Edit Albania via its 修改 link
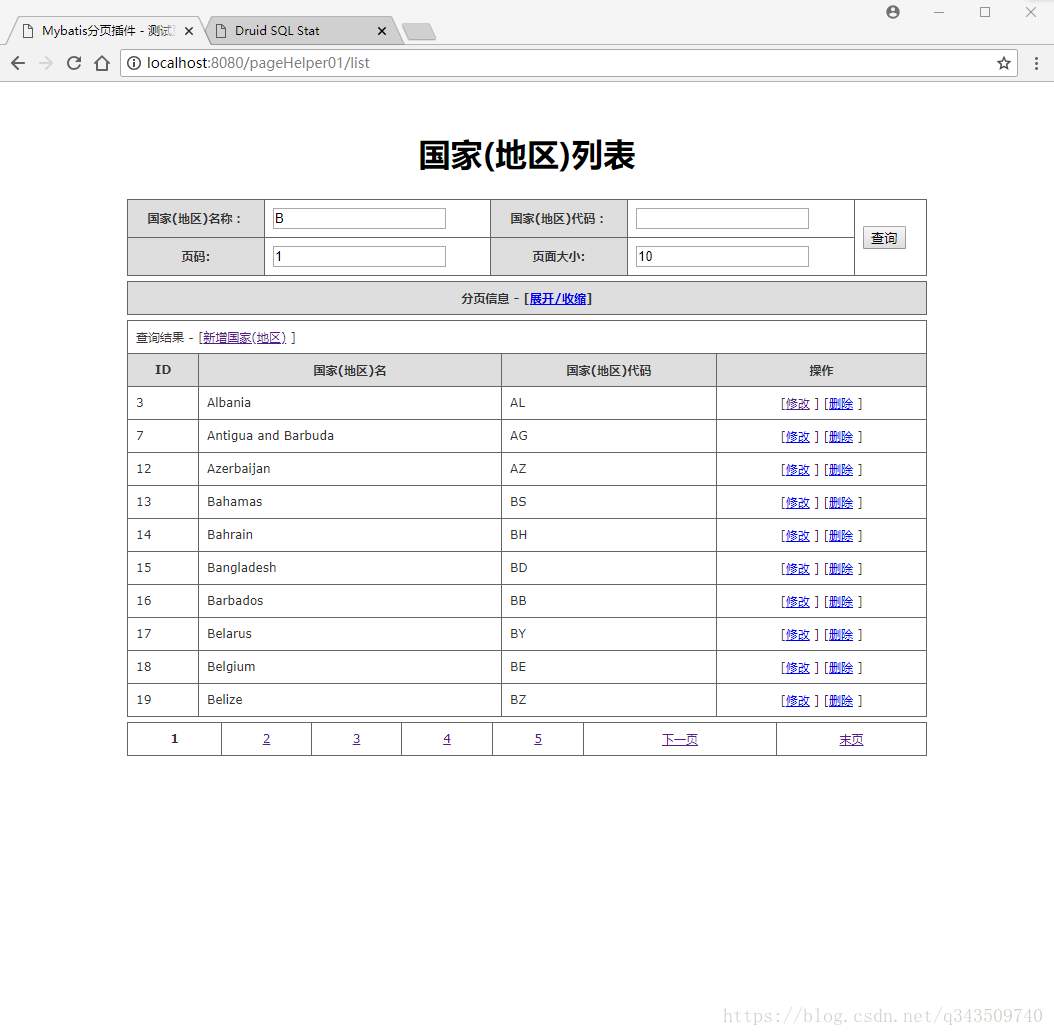Image resolution: width=1054 pixels, height=1036 pixels. pos(798,403)
